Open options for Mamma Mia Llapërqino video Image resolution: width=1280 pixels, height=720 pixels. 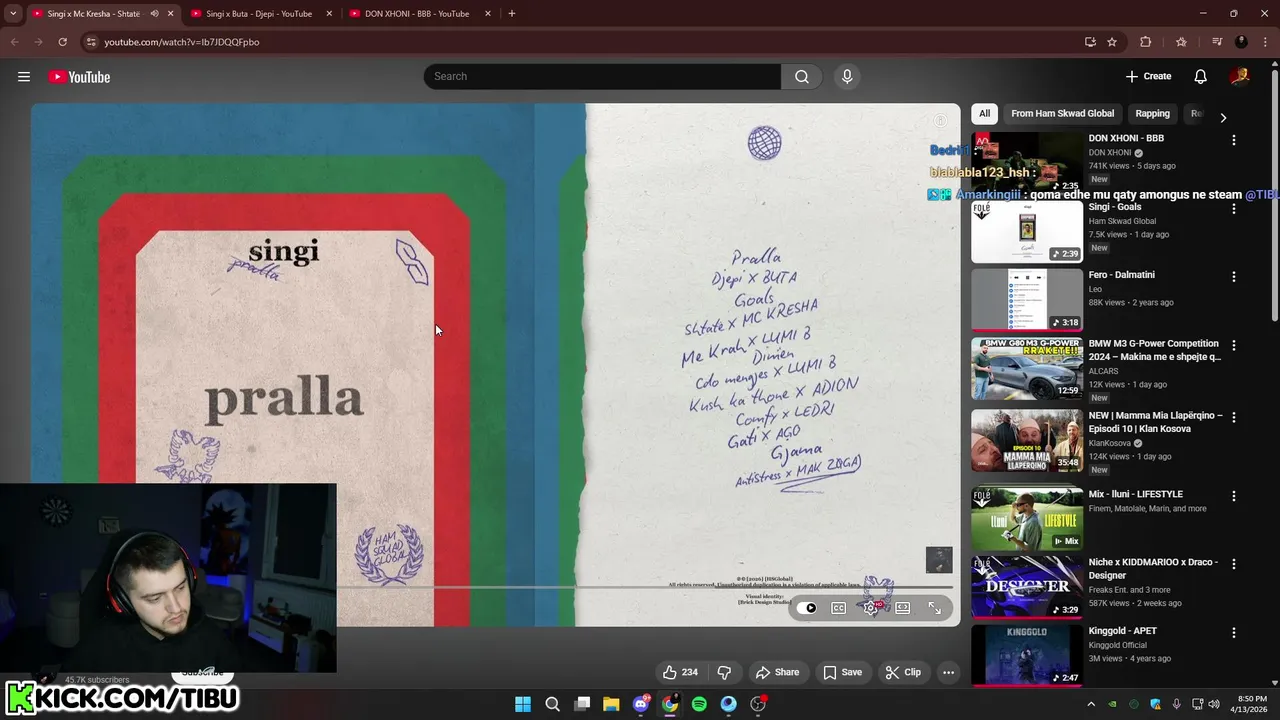click(x=1233, y=418)
